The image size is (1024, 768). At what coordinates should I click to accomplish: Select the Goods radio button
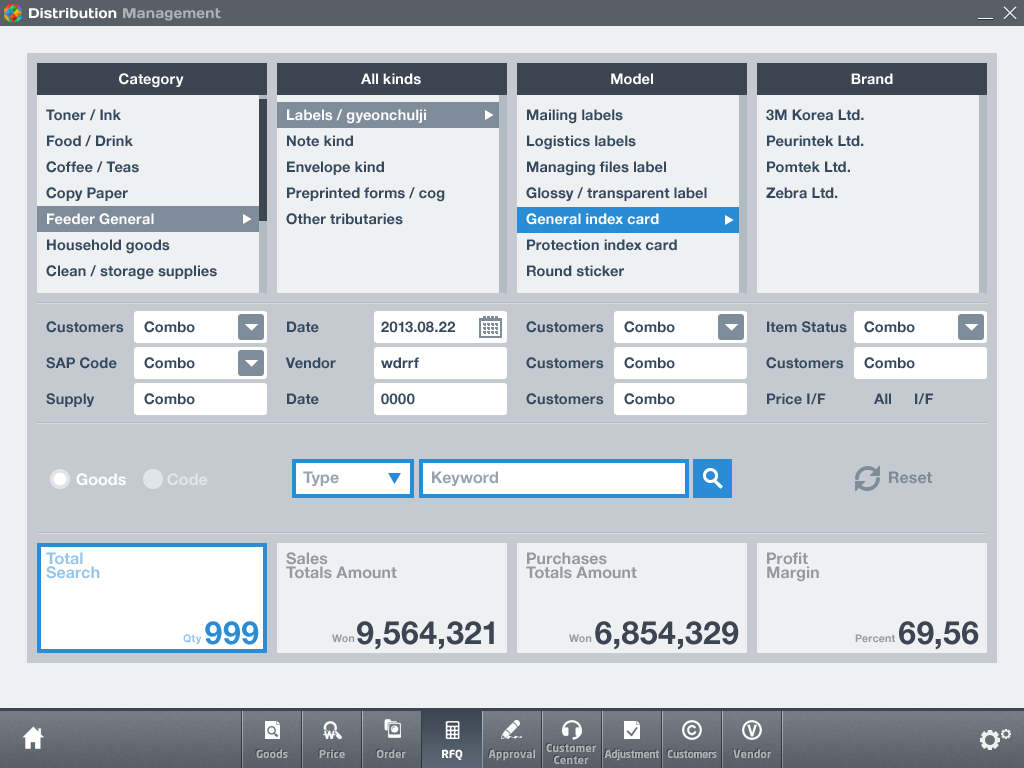[60, 479]
